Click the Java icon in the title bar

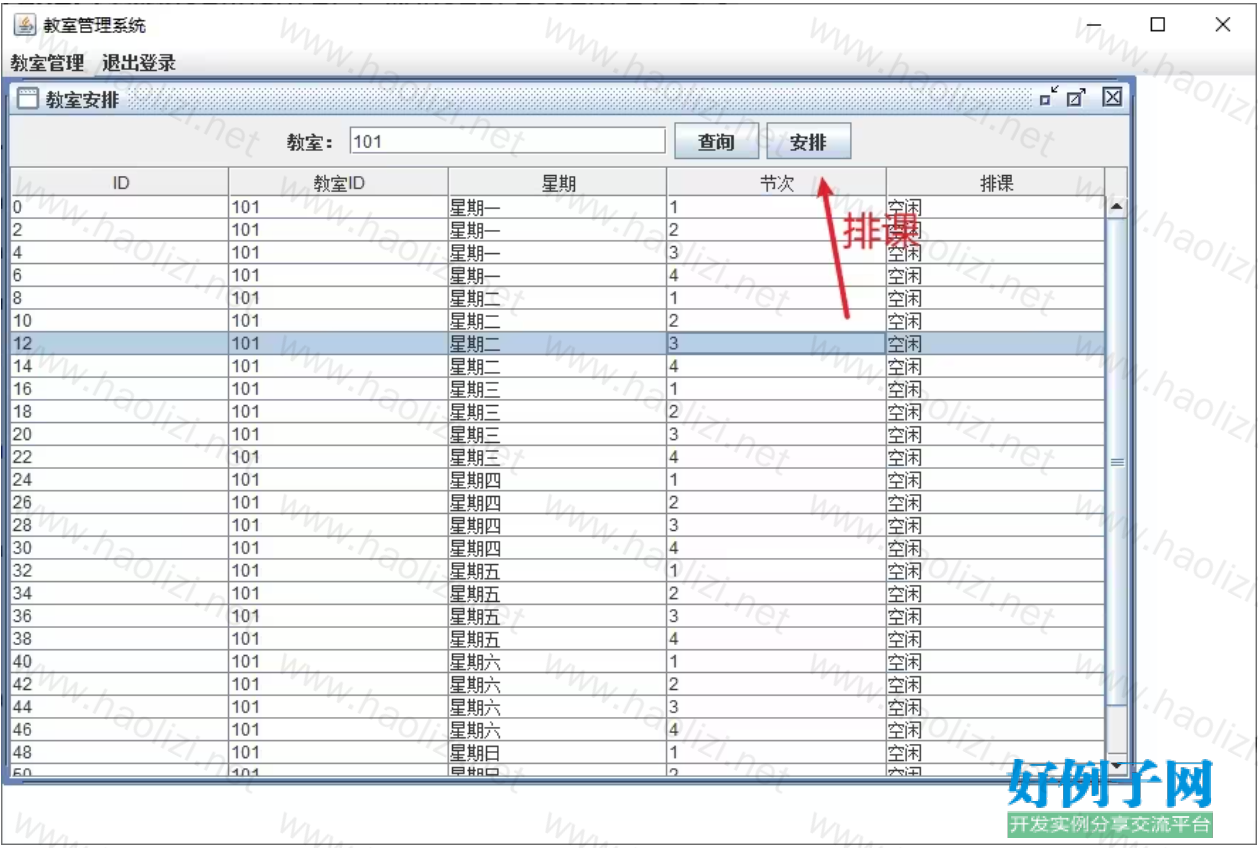click(x=24, y=25)
